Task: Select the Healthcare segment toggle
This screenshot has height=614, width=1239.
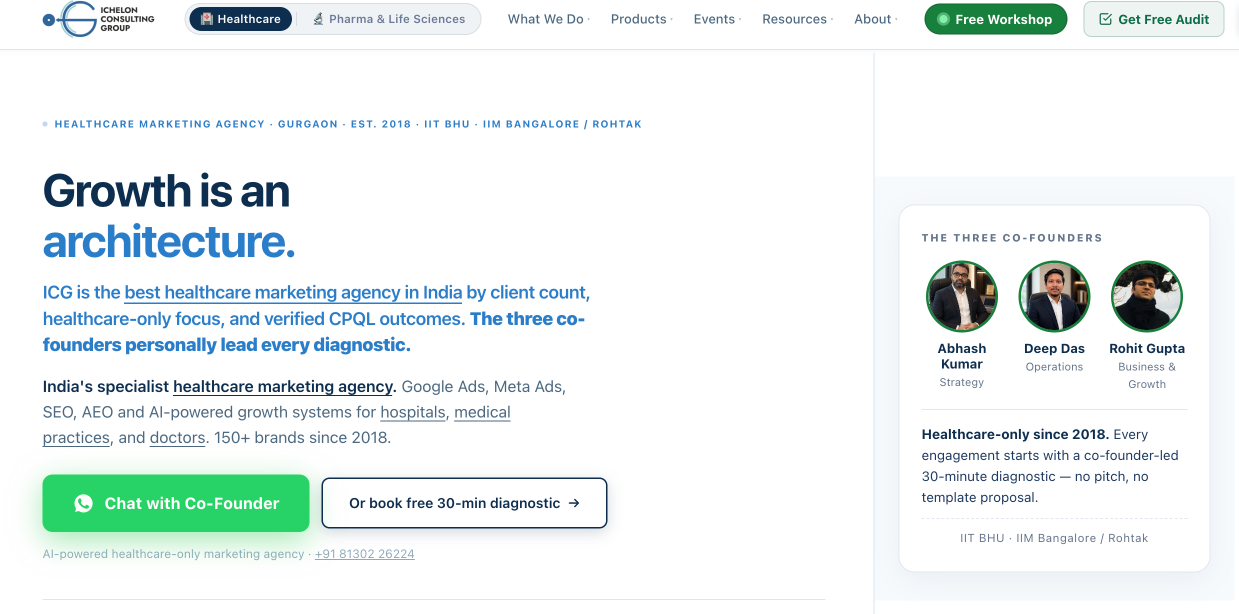Action: click(241, 19)
